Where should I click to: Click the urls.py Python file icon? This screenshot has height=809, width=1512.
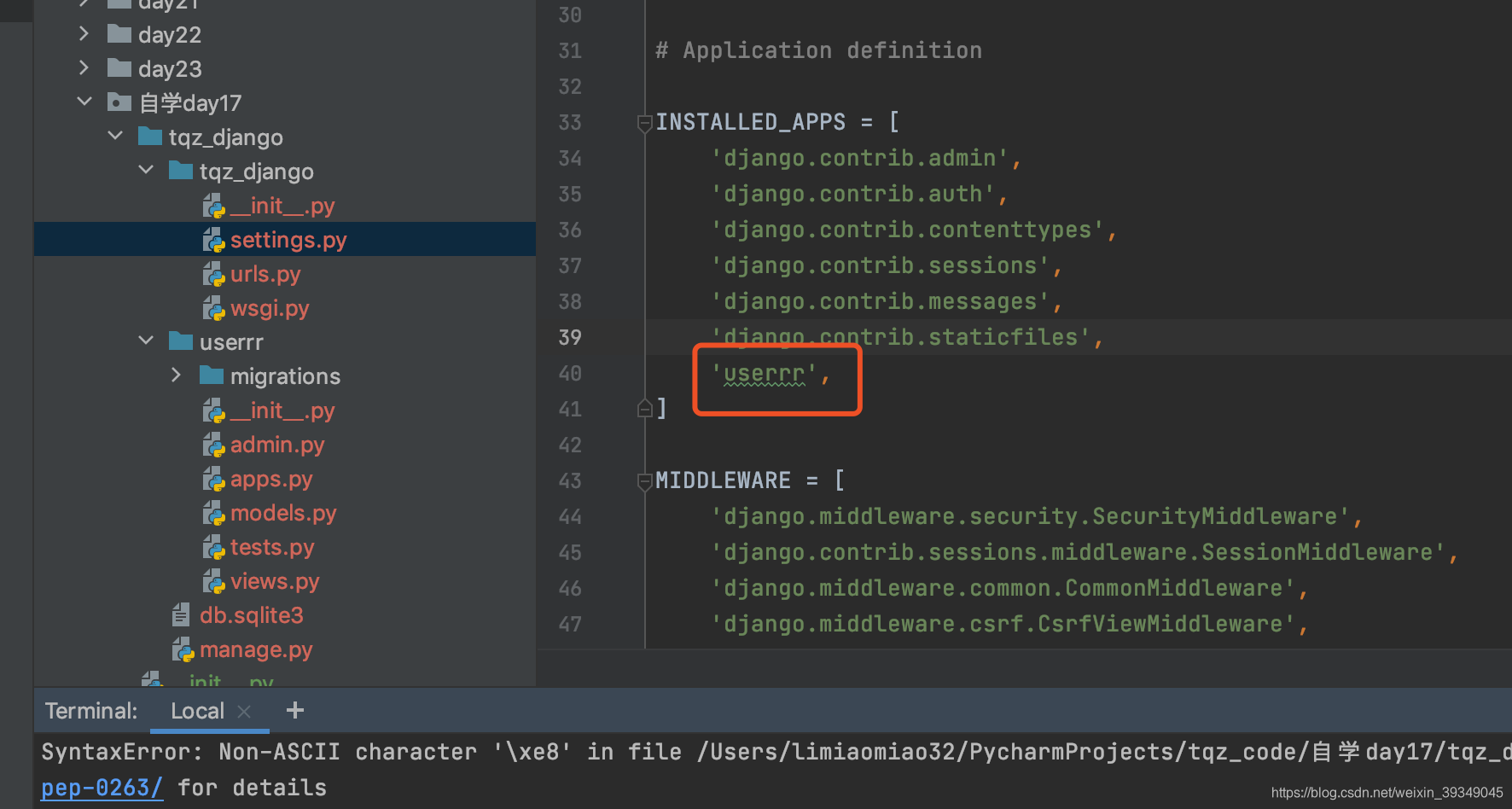click(213, 274)
